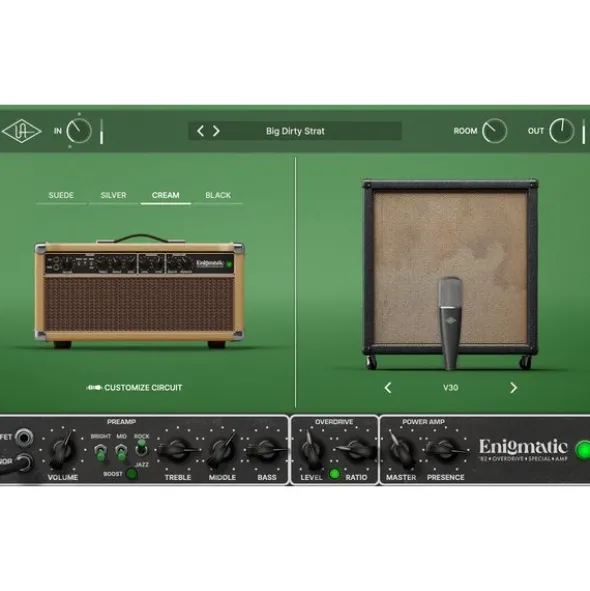Toggle the overdrive green LED switch

334,474
